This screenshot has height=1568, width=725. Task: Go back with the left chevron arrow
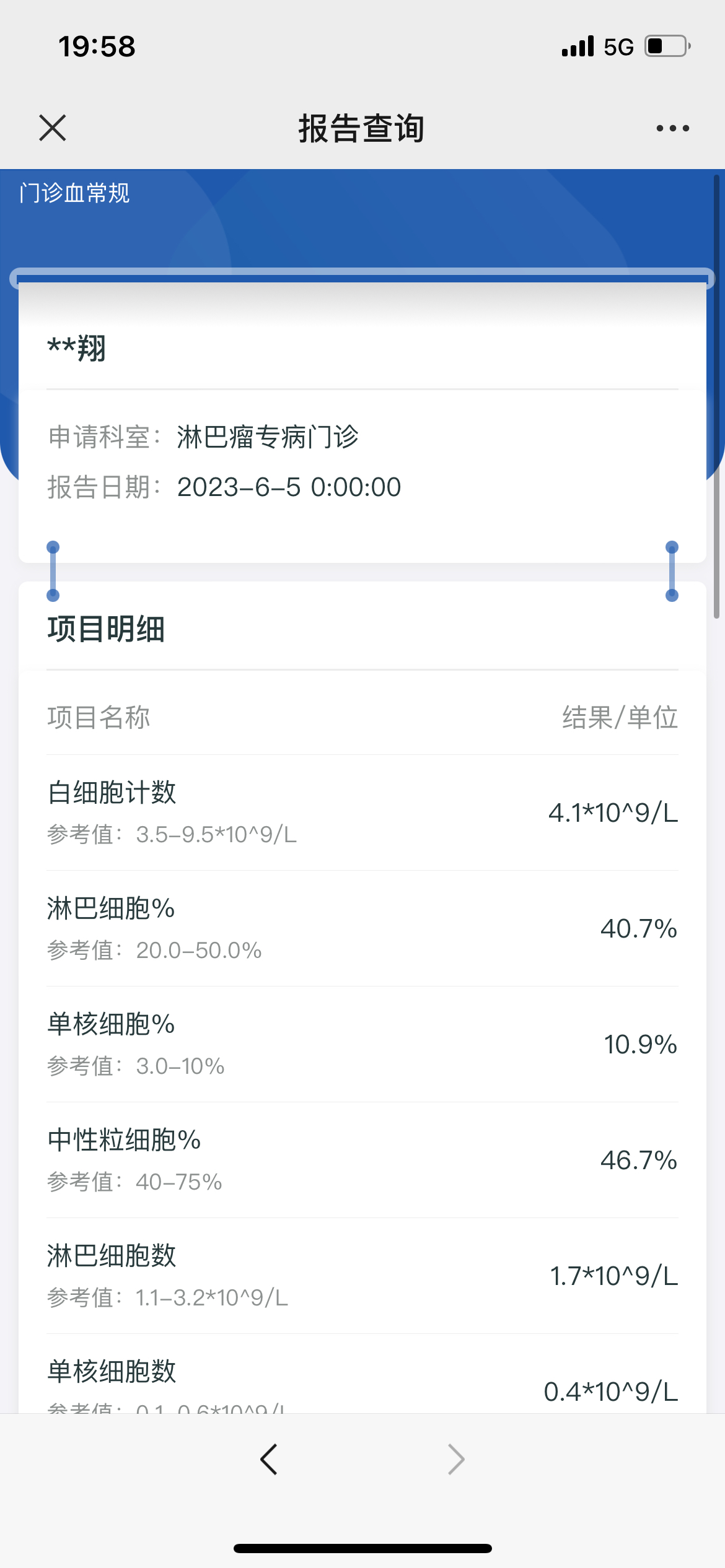pyautogui.click(x=269, y=1460)
